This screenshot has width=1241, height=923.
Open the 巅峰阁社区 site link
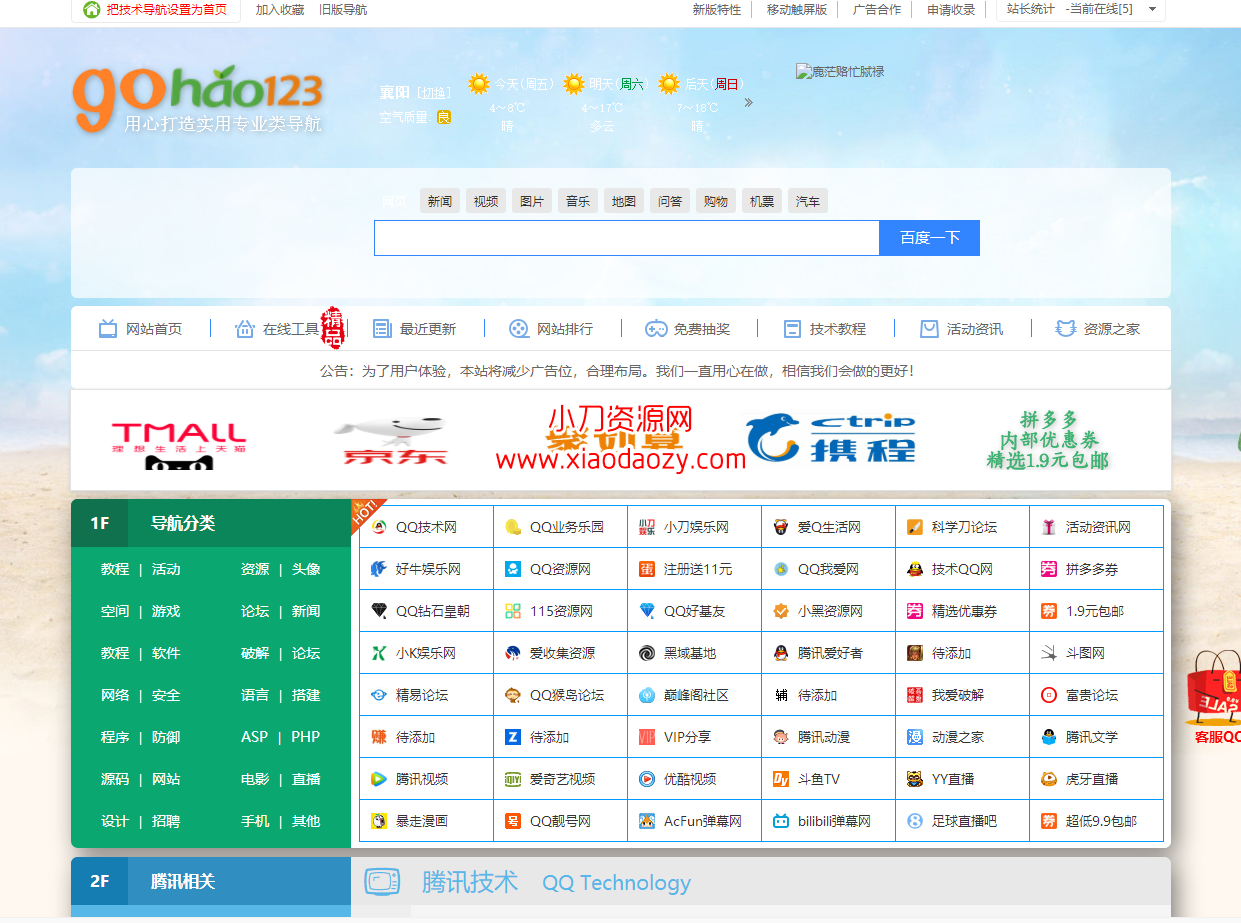696,695
